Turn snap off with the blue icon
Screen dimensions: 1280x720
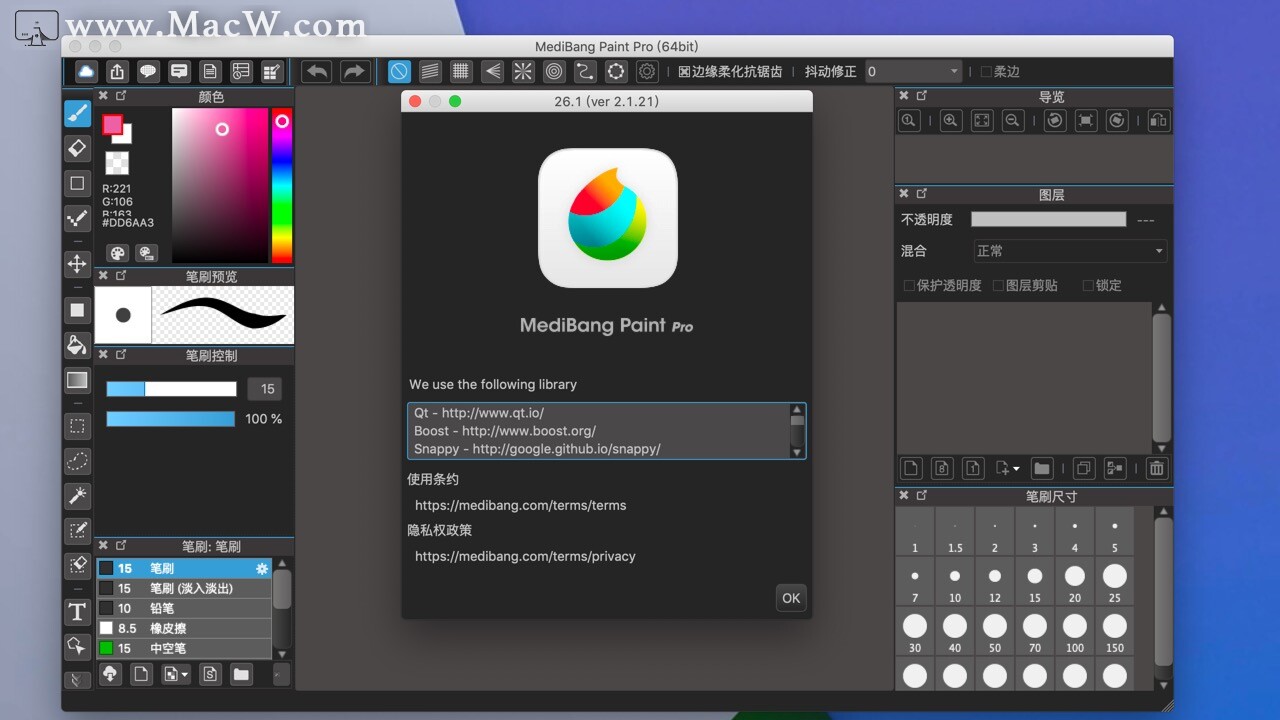click(x=399, y=71)
